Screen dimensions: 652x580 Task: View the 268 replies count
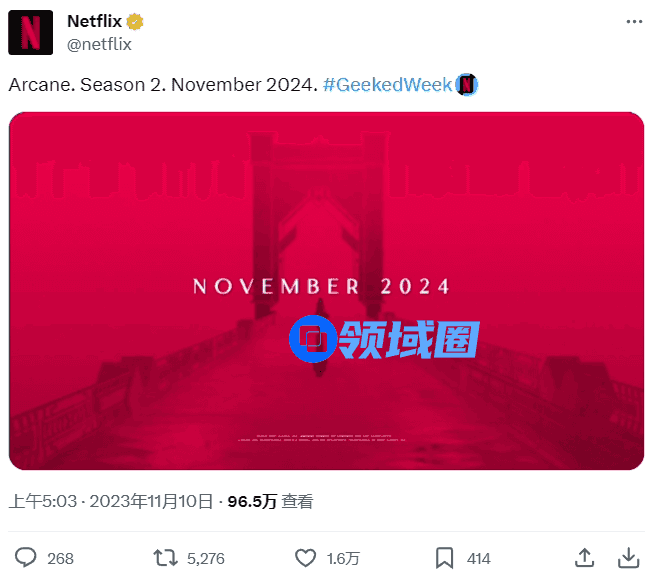tap(60, 558)
